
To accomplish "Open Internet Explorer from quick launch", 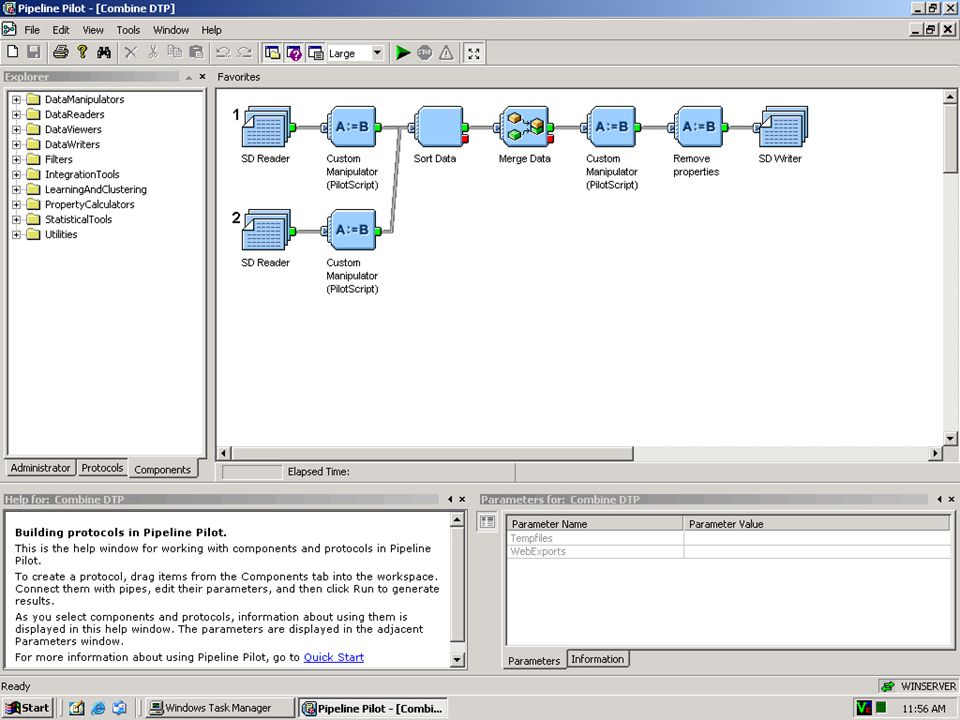I will click(x=98, y=708).
